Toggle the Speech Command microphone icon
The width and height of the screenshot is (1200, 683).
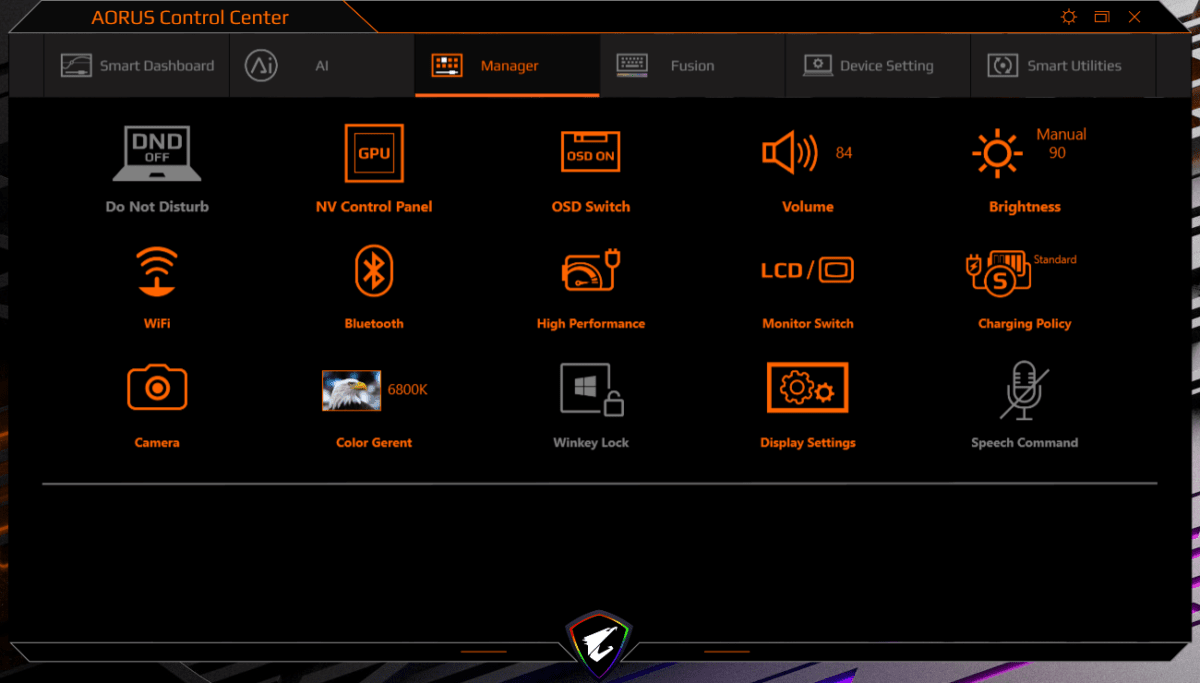[x=1024, y=390]
